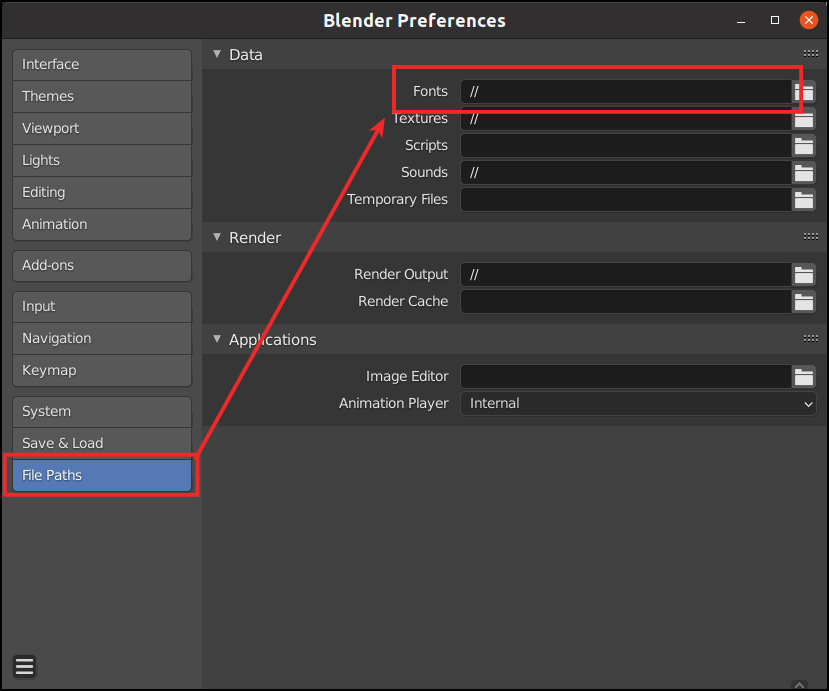Switch to the Lights tab
This screenshot has width=829, height=691.
click(102, 160)
